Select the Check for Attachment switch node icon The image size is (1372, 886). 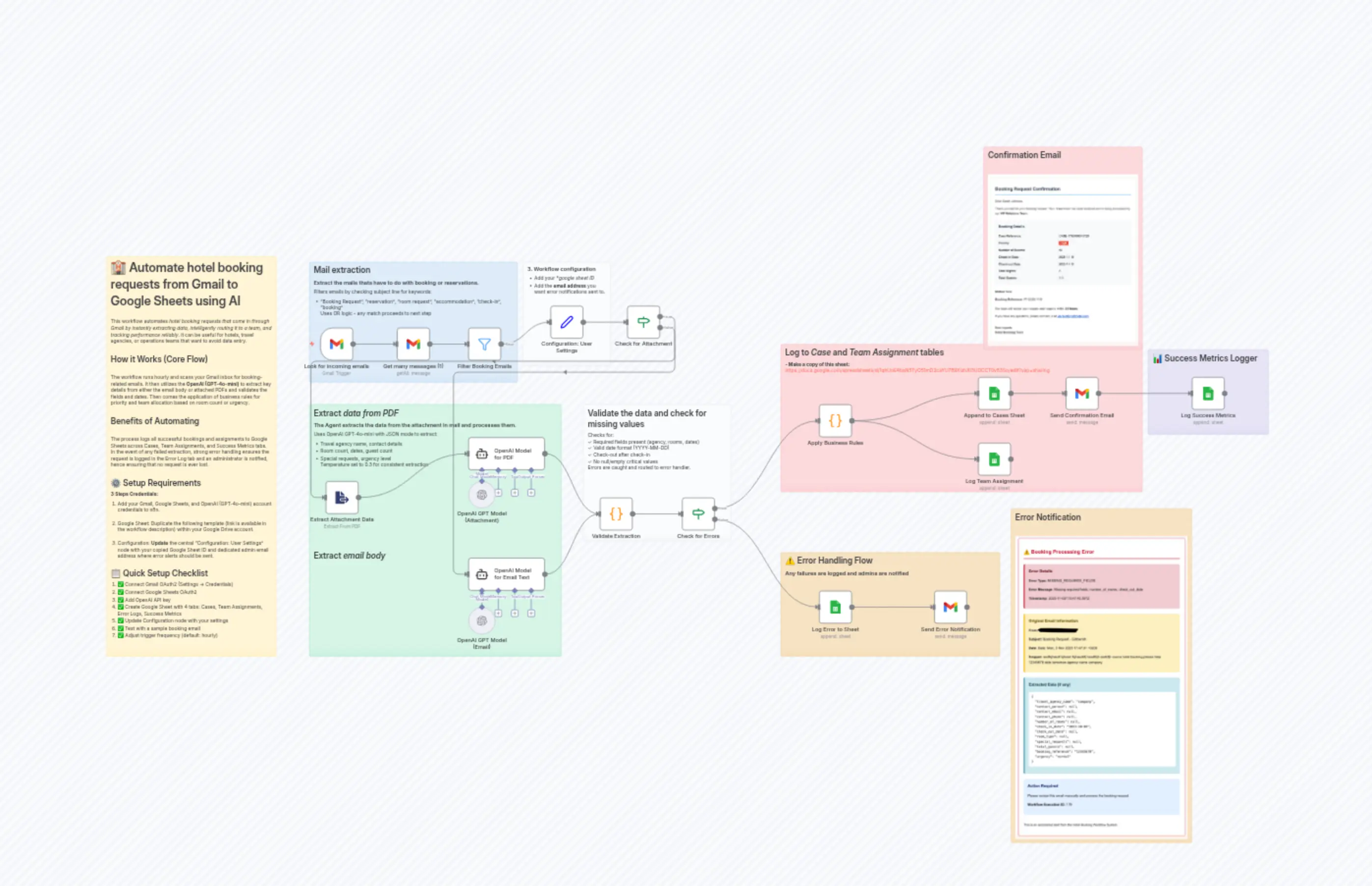tap(643, 322)
